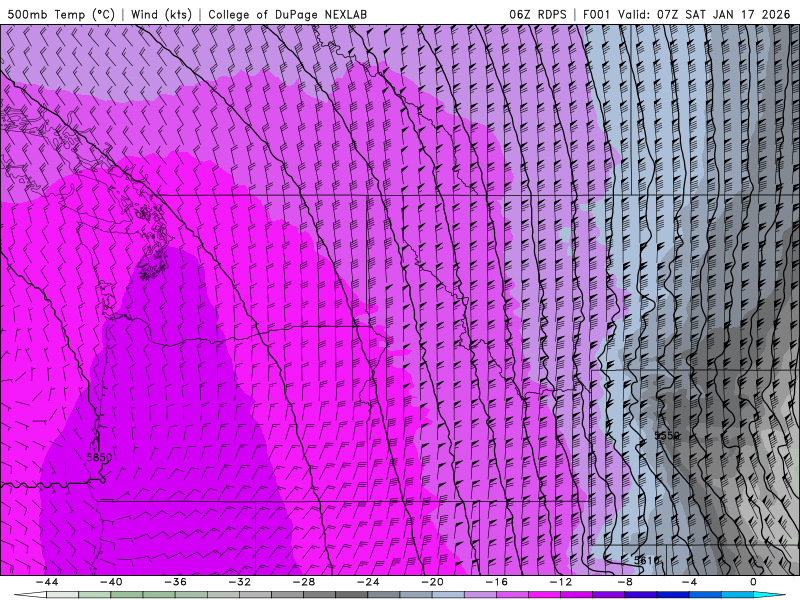Click the -36 color scale label

176,582
